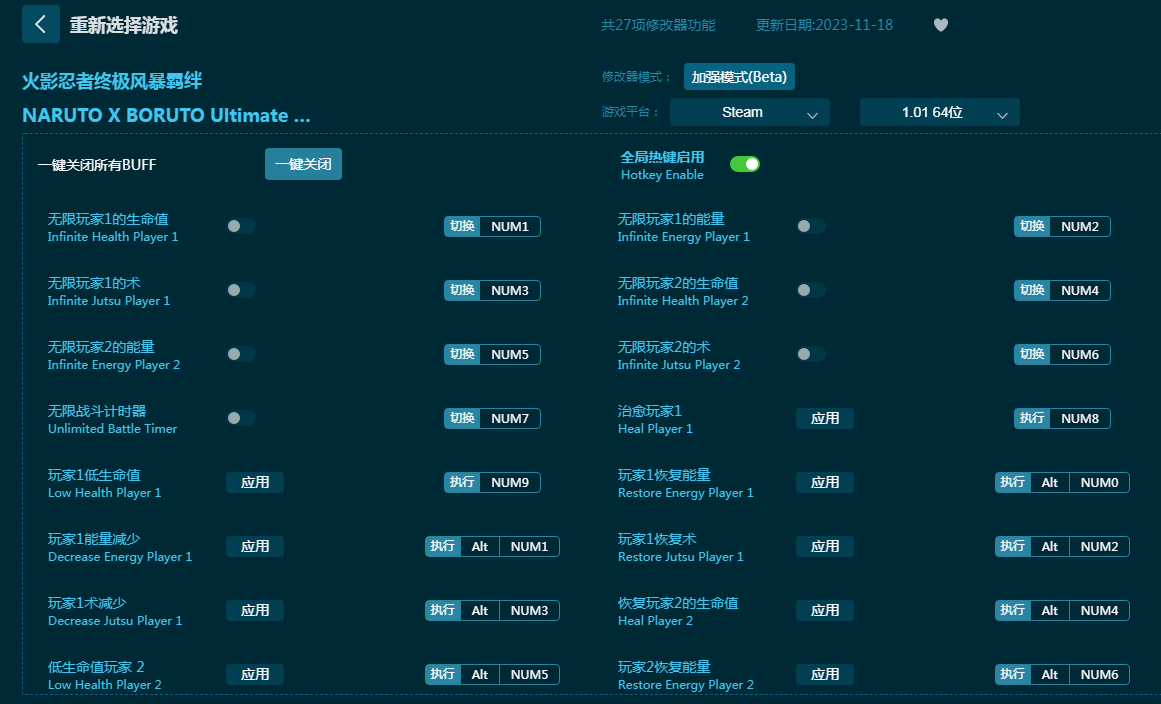
Task: Click 切换 label next to NUM7 hotkey
Action: point(462,419)
